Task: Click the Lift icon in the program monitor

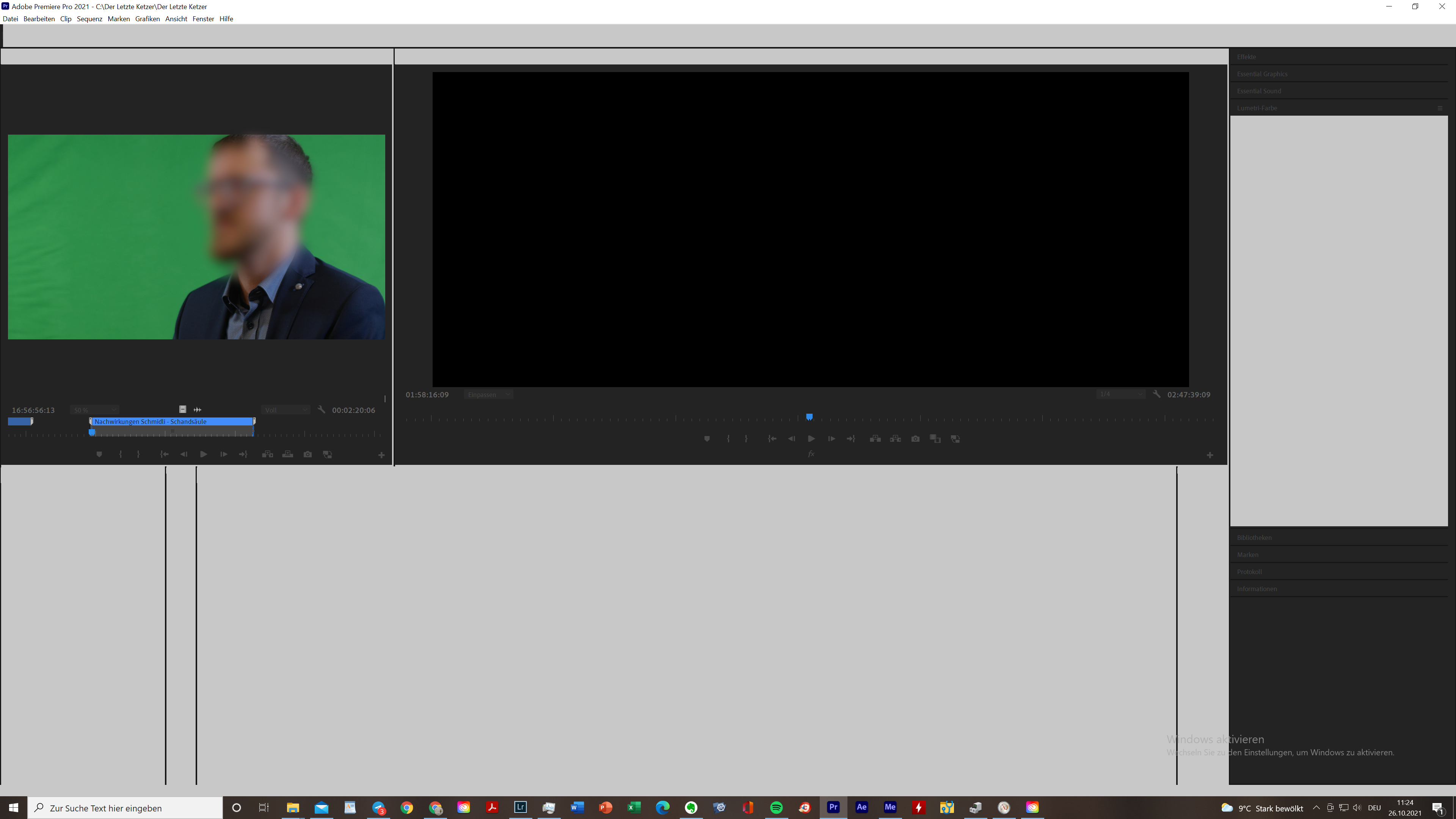Action: click(875, 439)
